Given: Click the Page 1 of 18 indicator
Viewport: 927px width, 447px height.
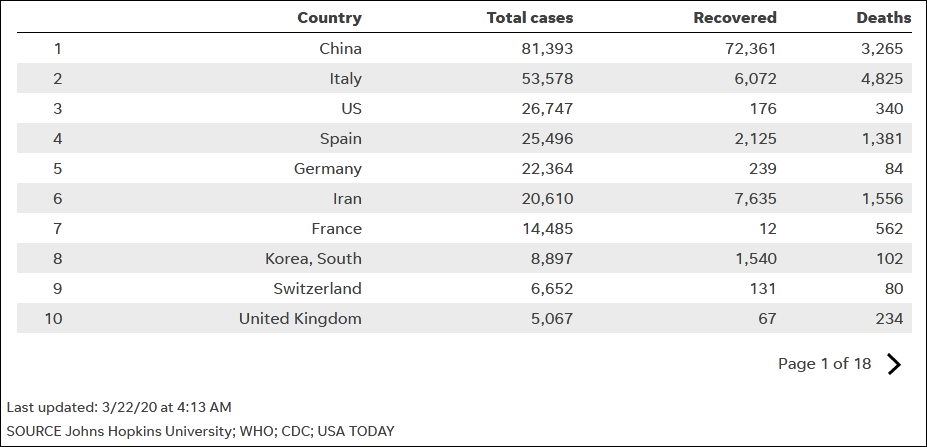Looking at the screenshot, I should (824, 364).
